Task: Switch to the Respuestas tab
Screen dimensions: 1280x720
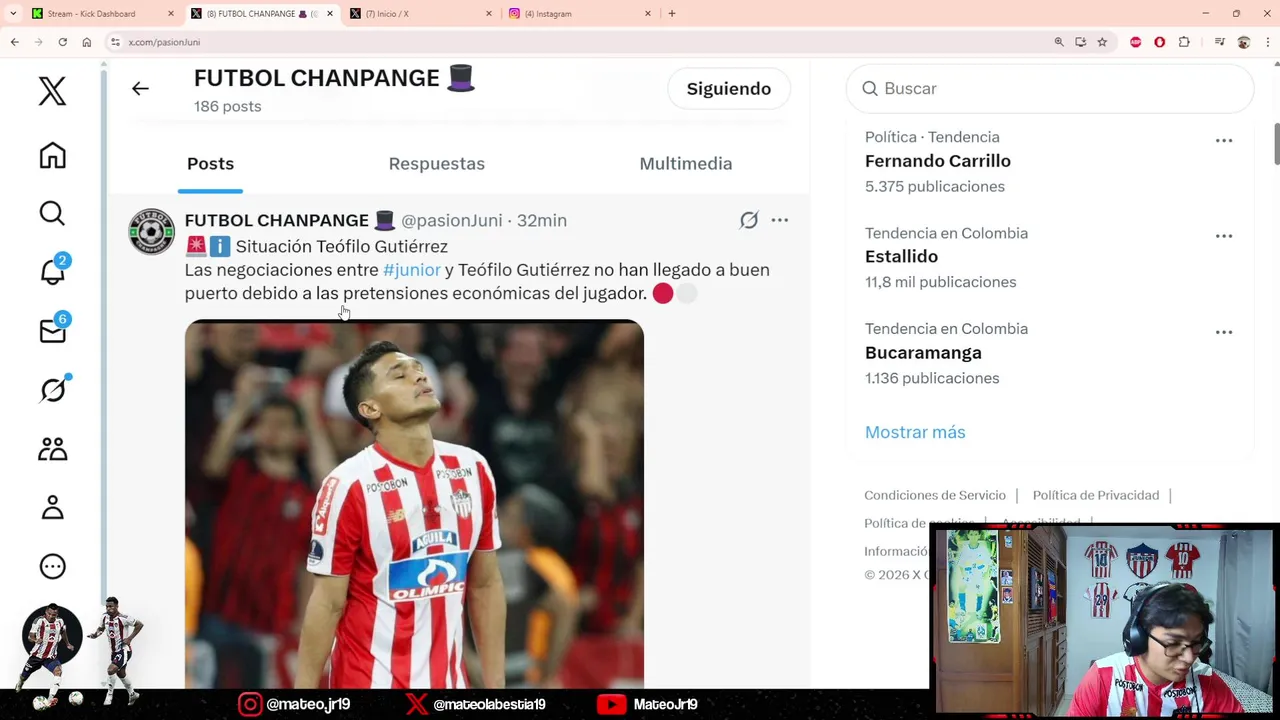Action: (x=436, y=164)
